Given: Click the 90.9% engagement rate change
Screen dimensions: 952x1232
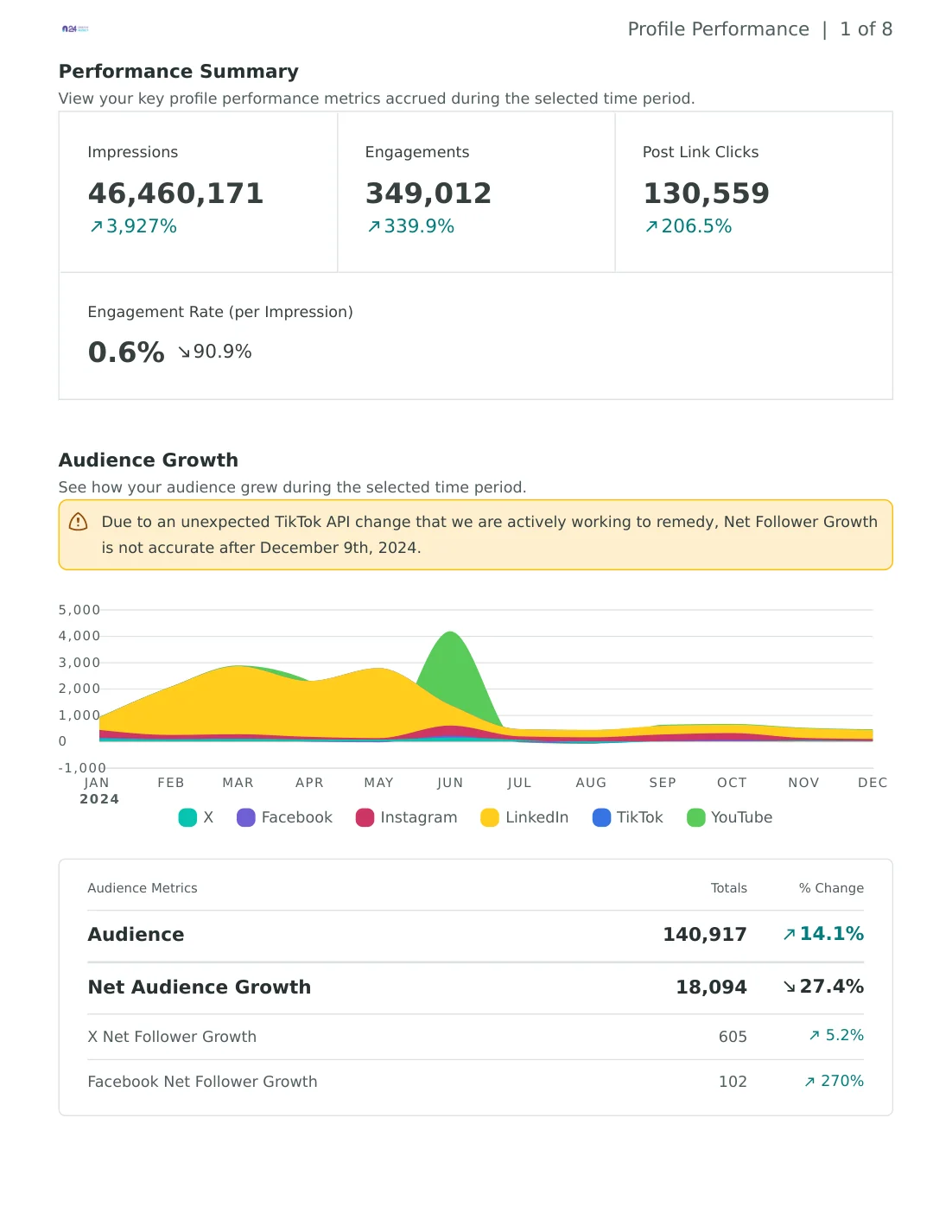Looking at the screenshot, I should [x=223, y=352].
